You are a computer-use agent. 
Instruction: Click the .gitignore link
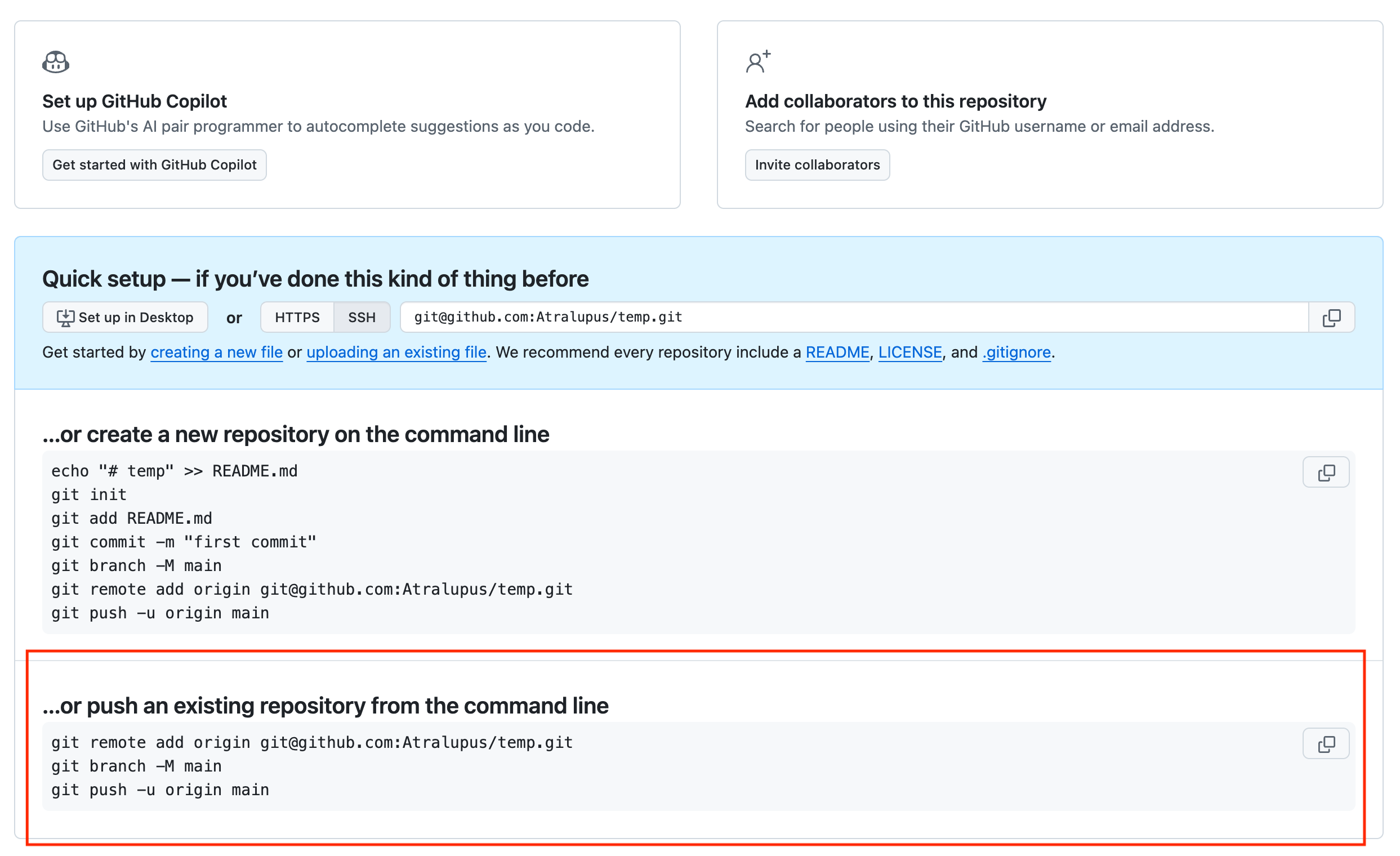[1015, 352]
